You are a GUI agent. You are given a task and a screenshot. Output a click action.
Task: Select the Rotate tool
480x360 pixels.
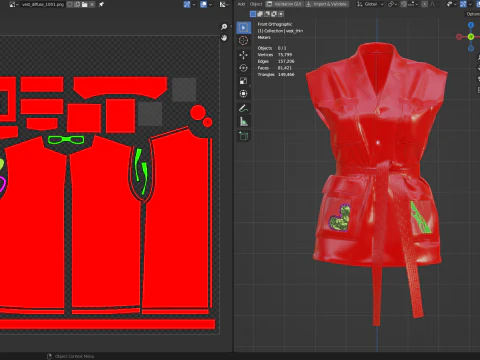coord(244,68)
